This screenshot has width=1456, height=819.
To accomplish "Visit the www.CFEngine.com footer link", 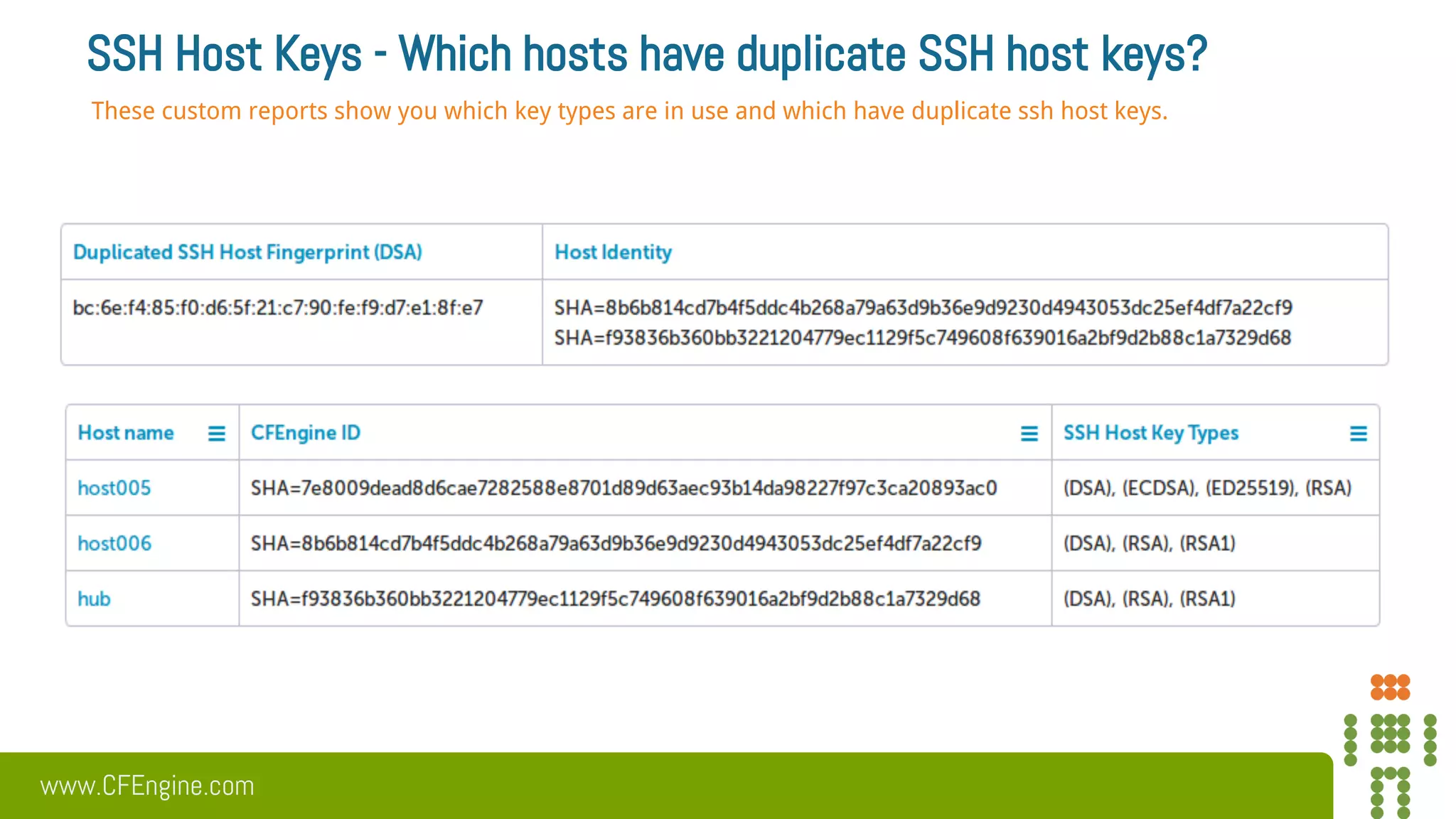I will click(147, 786).
